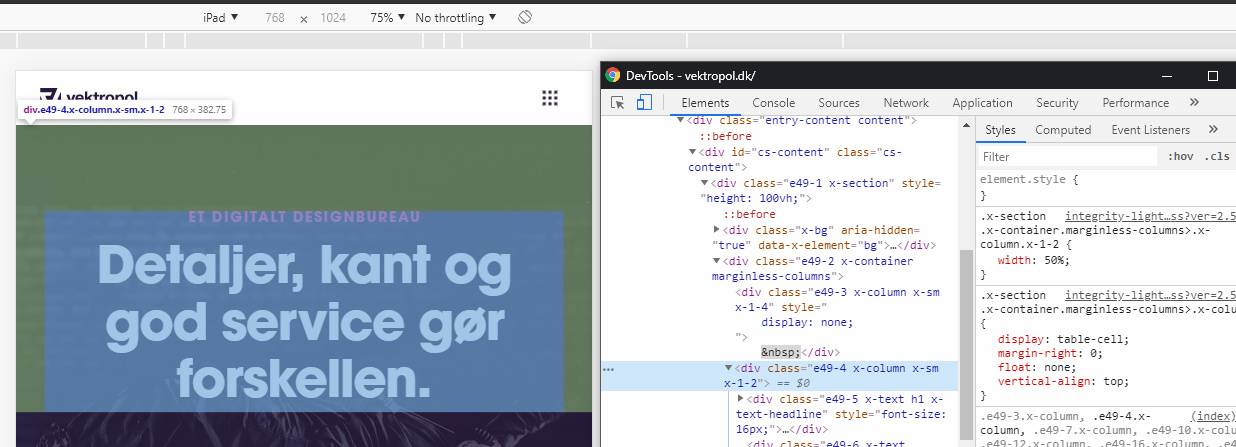Show more Styles pane tabs chevron

click(x=1213, y=129)
